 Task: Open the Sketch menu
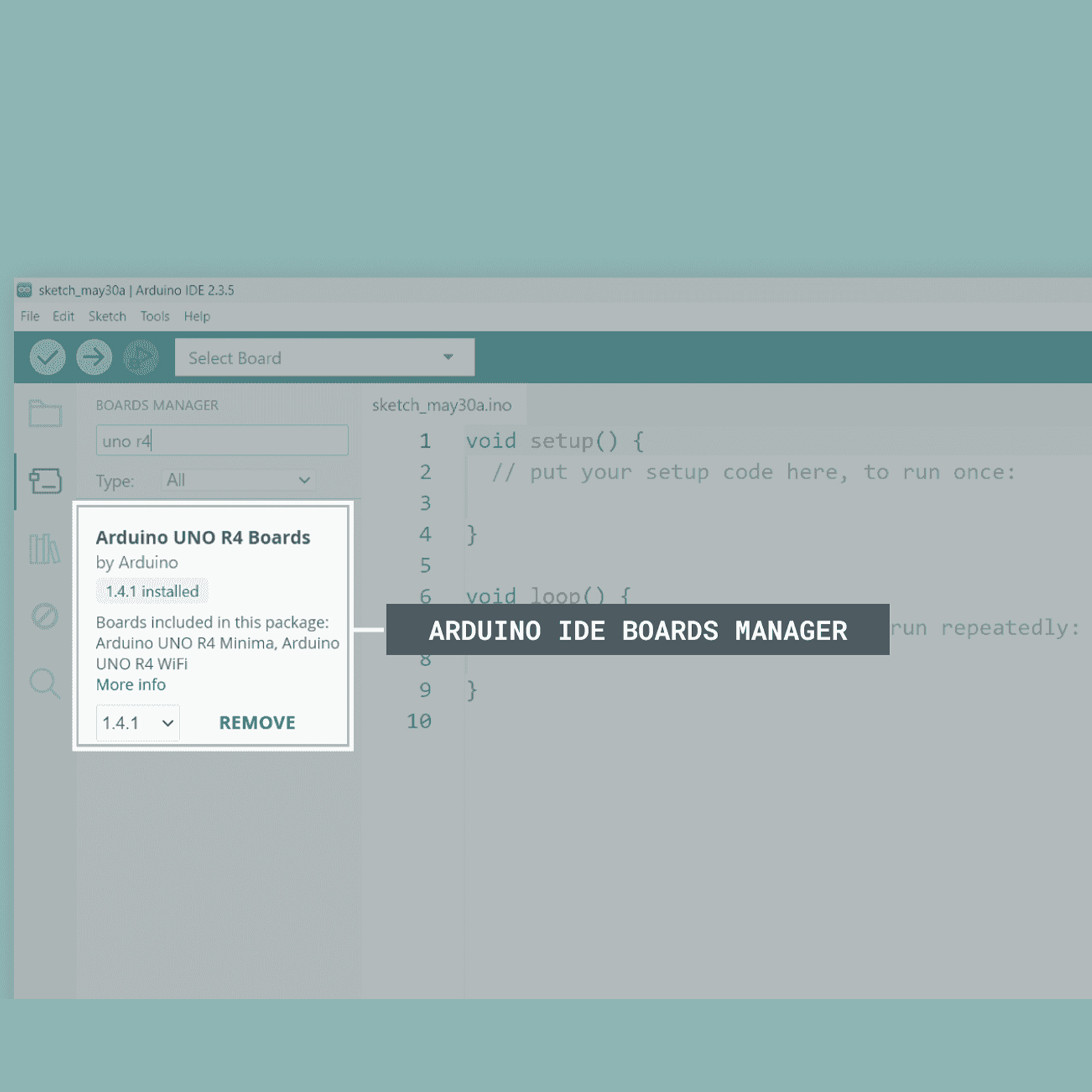tap(106, 316)
